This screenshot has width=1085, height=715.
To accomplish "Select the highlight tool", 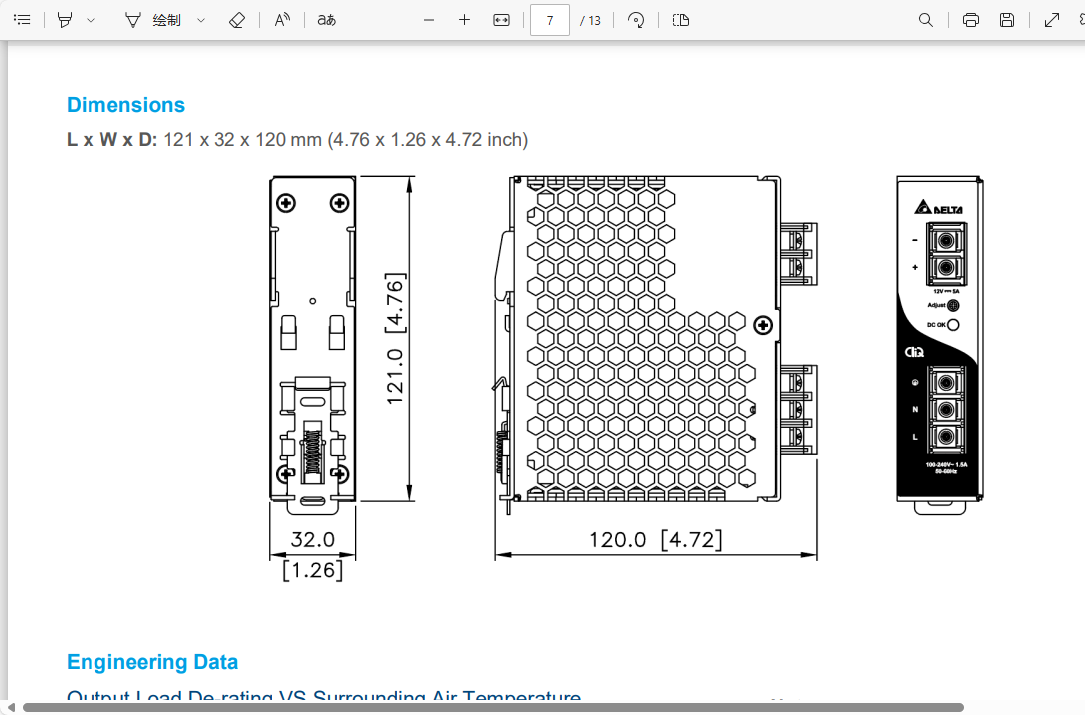I will coord(65,20).
